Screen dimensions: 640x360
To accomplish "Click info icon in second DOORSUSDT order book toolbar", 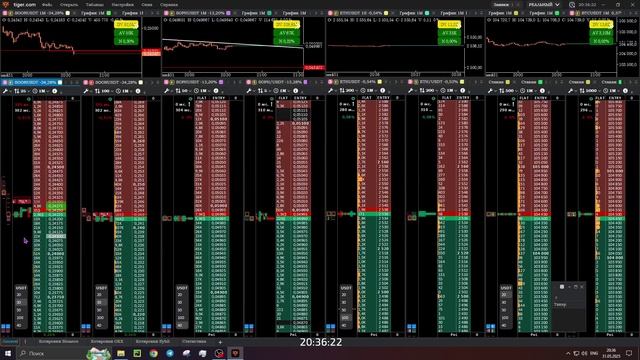I will pos(138,91).
